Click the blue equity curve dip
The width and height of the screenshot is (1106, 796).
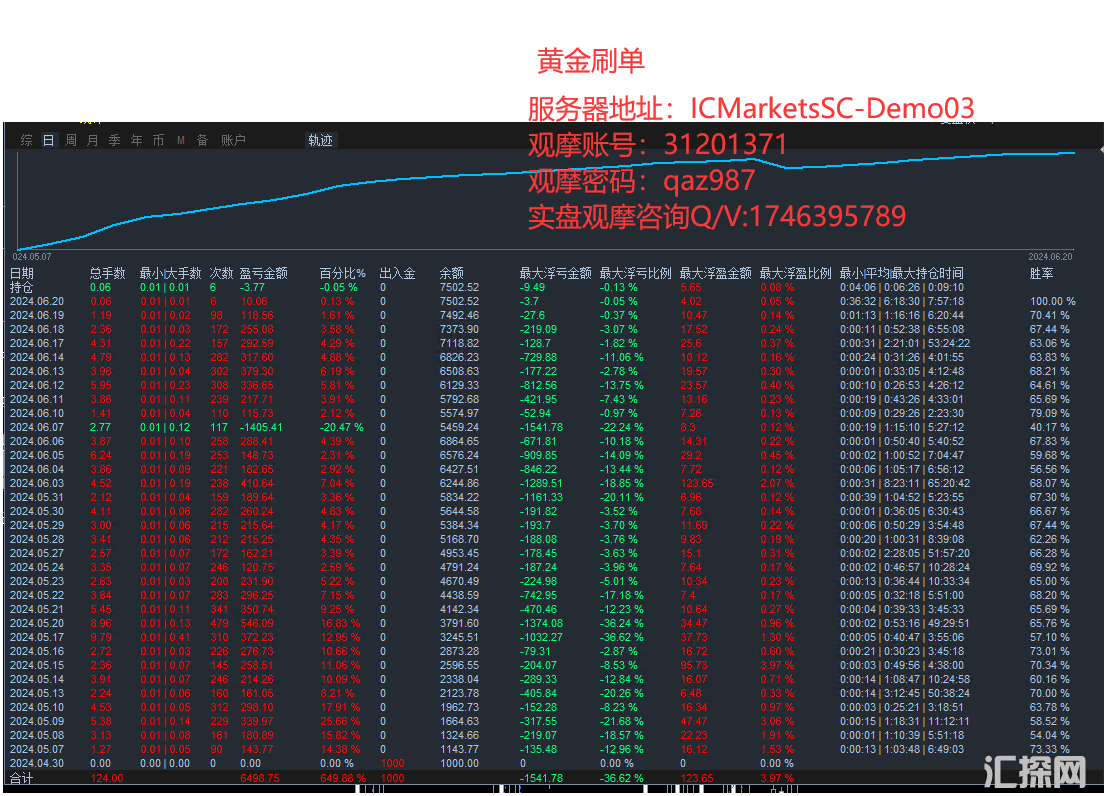tap(790, 167)
